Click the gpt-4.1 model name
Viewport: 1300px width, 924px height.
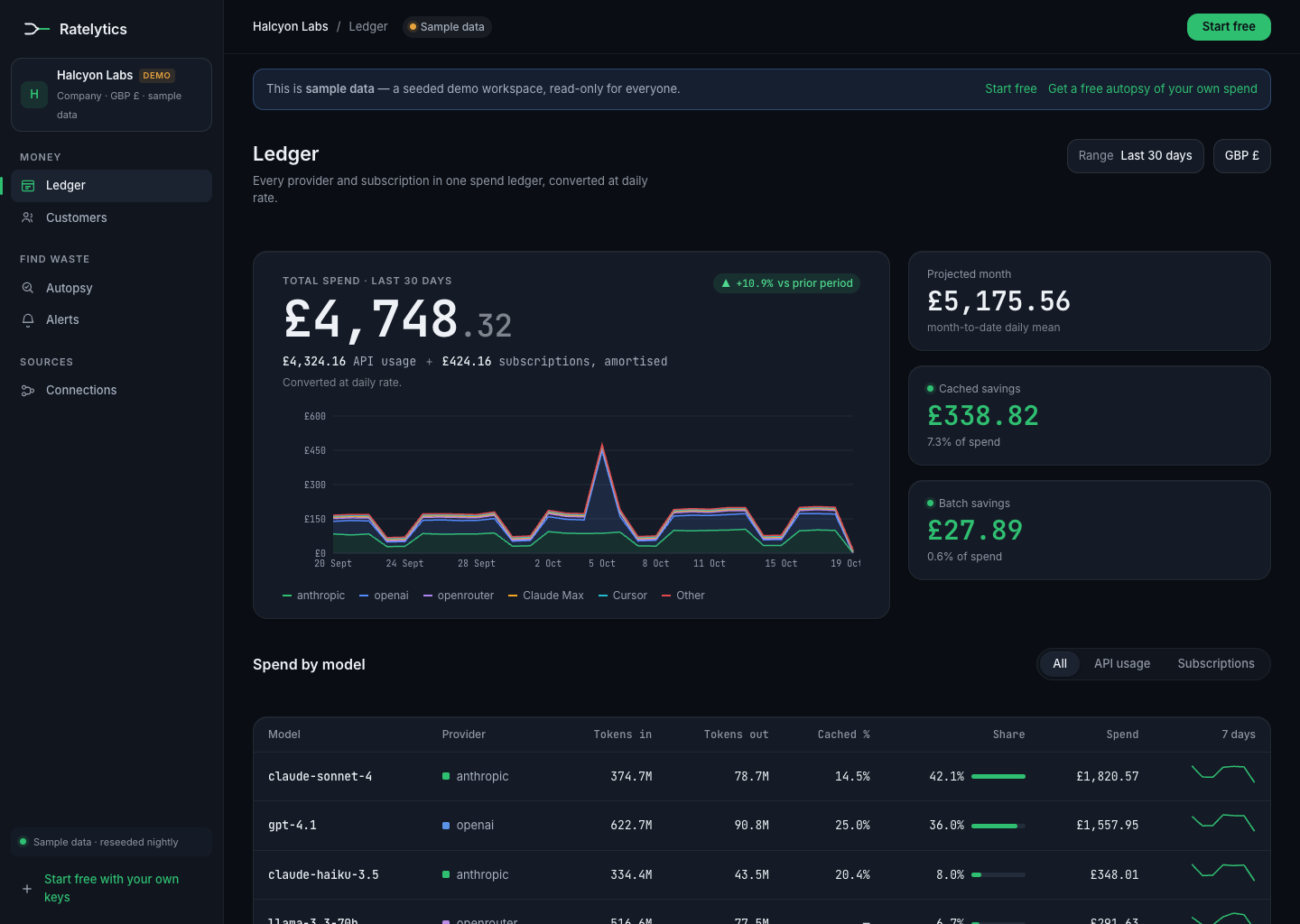[292, 826]
